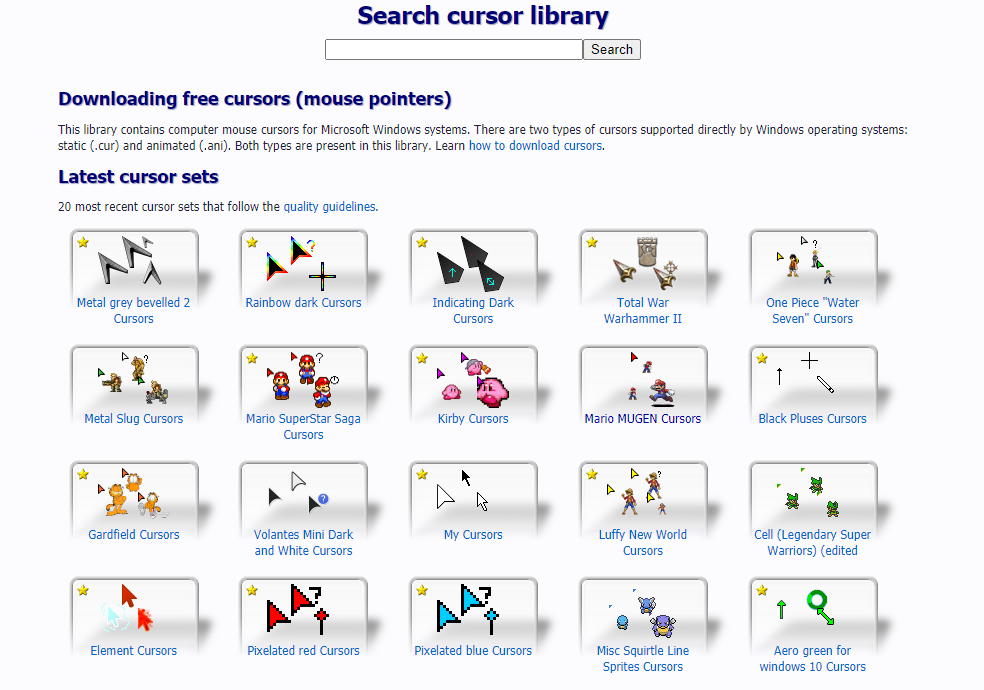Click the One Piece Water Seven preview image

[x=804, y=260]
